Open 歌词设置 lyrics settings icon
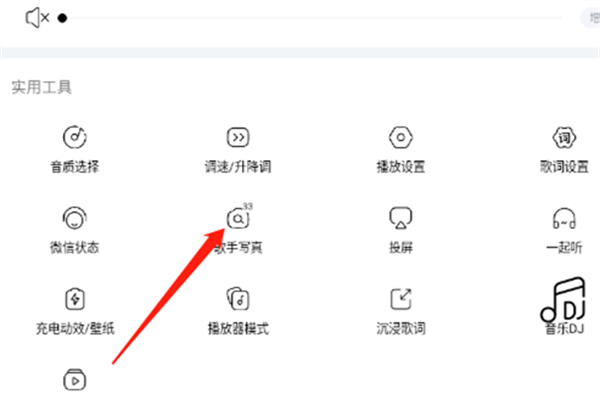Screen dimensions: 600x400 564,137
